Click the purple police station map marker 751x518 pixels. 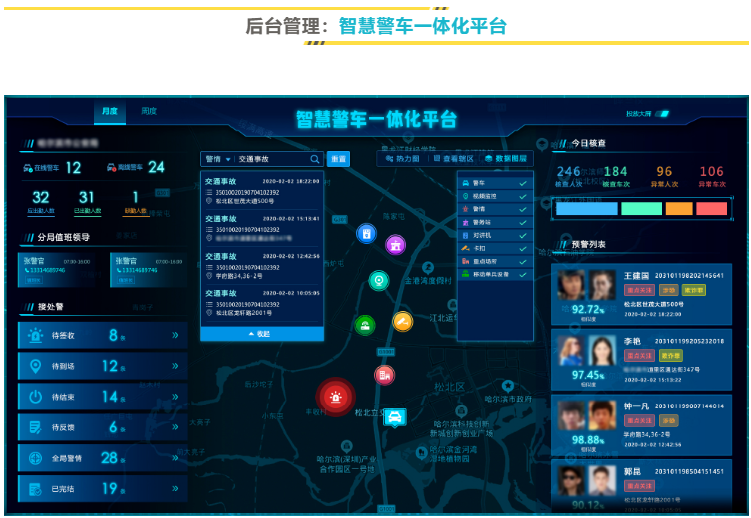pyautogui.click(x=395, y=244)
